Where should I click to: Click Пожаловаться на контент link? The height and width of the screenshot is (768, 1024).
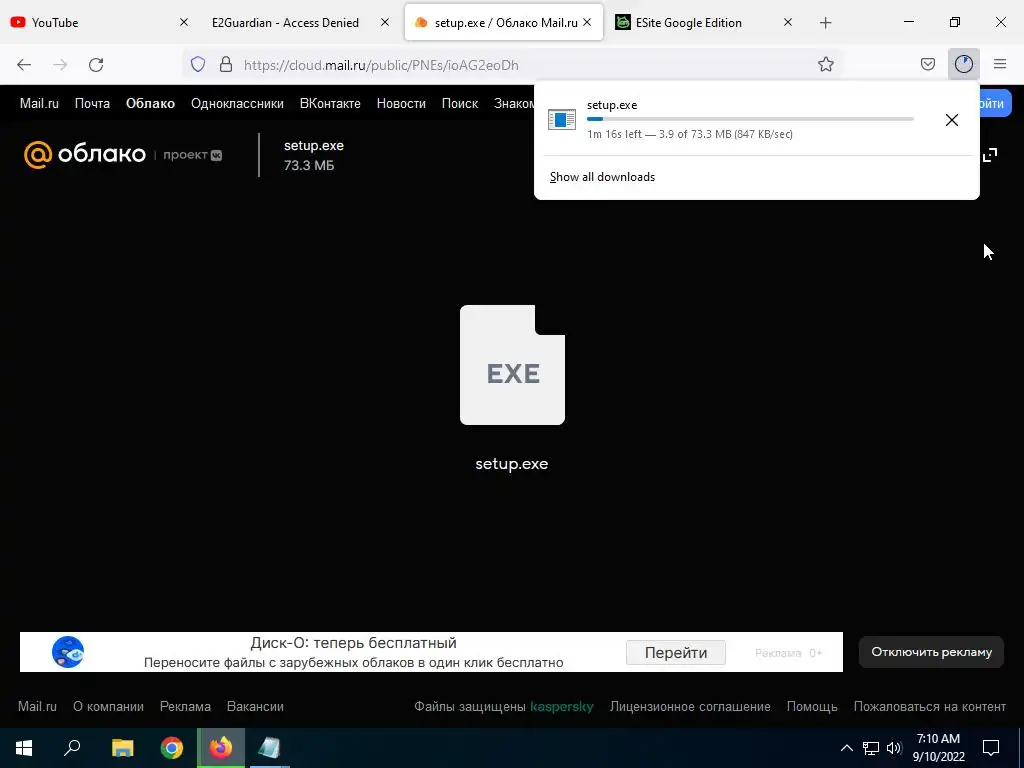pyautogui.click(x=929, y=707)
